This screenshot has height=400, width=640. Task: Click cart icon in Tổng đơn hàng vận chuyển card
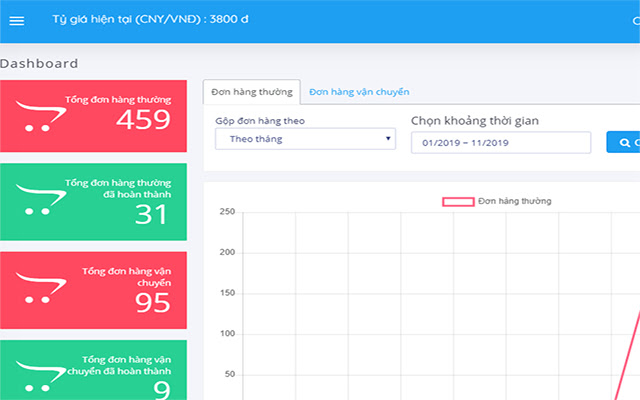(39, 288)
